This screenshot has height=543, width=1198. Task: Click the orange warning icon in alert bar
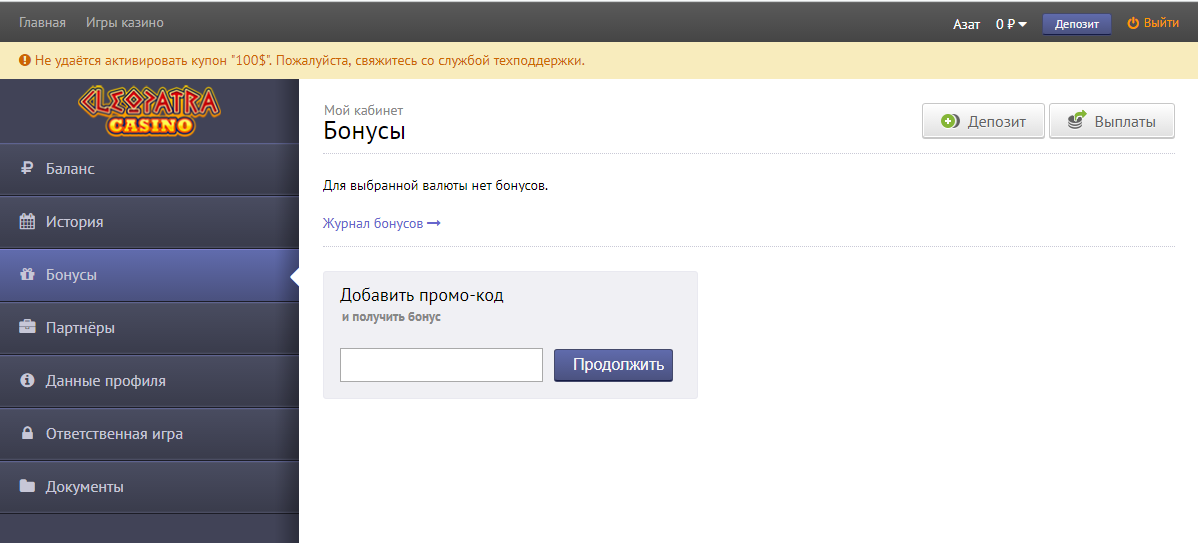click(24, 61)
